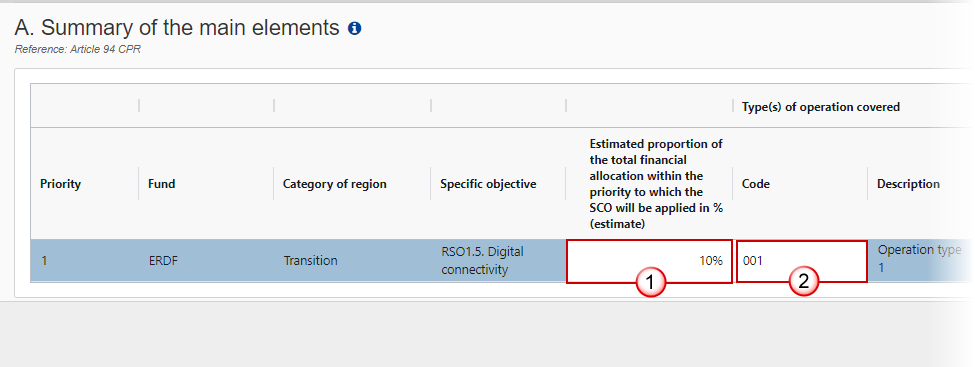Click the Estimated proportion column header
This screenshot has width=975, height=367.
[x=656, y=184]
